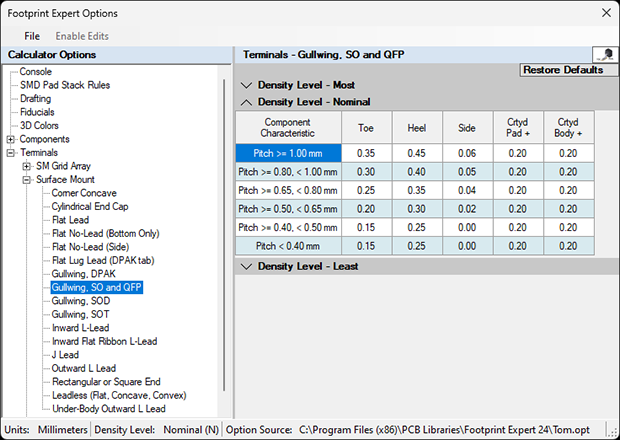The image size is (620, 440).
Task: Select Corner Concave terminal type
Action: pyautogui.click(x=84, y=193)
